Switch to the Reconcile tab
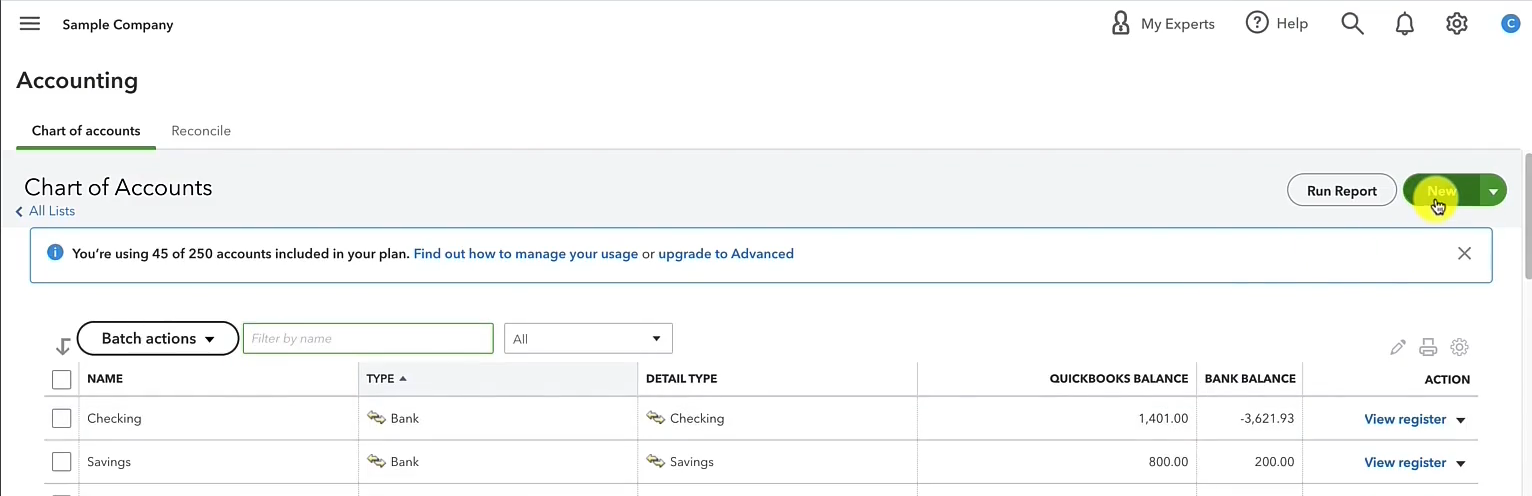The height and width of the screenshot is (496, 1532). coord(201,131)
